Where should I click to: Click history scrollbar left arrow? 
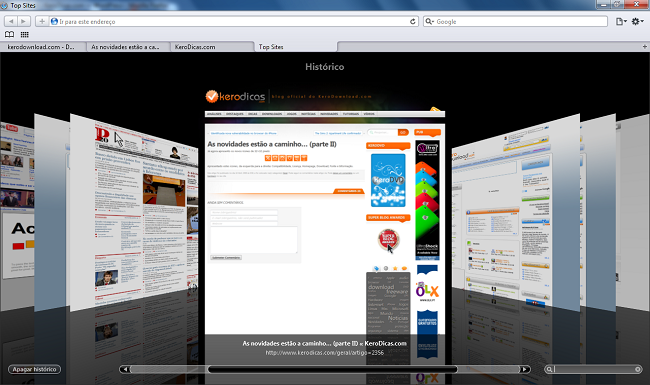[125, 369]
